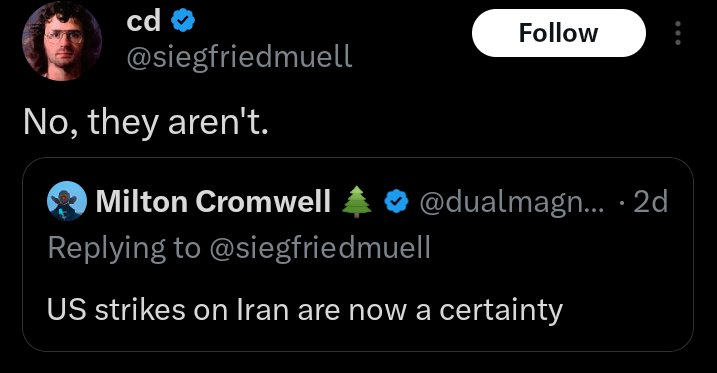Open Milton Cromwell's display name link

(213, 201)
